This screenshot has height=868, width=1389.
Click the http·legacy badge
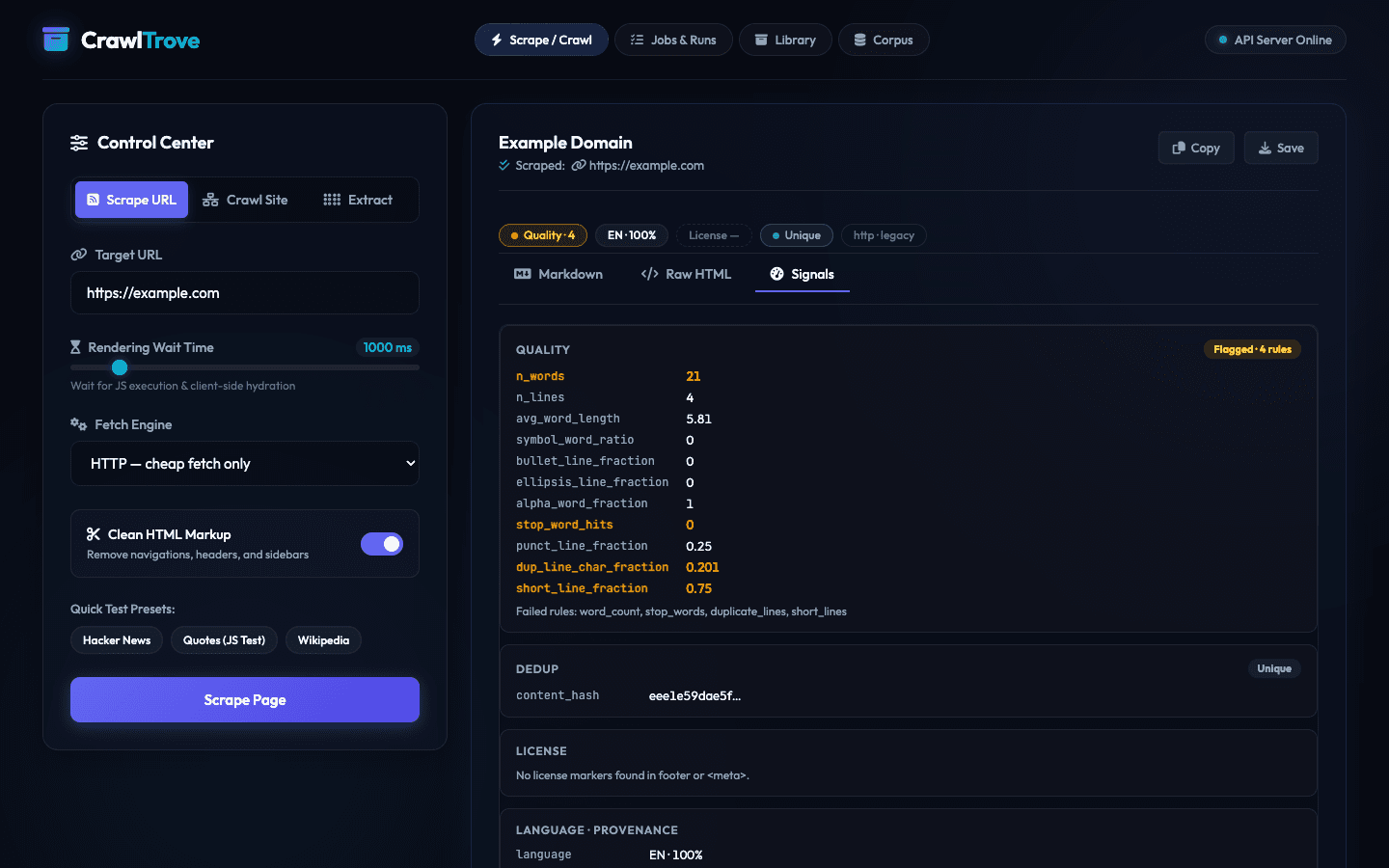[x=884, y=235]
